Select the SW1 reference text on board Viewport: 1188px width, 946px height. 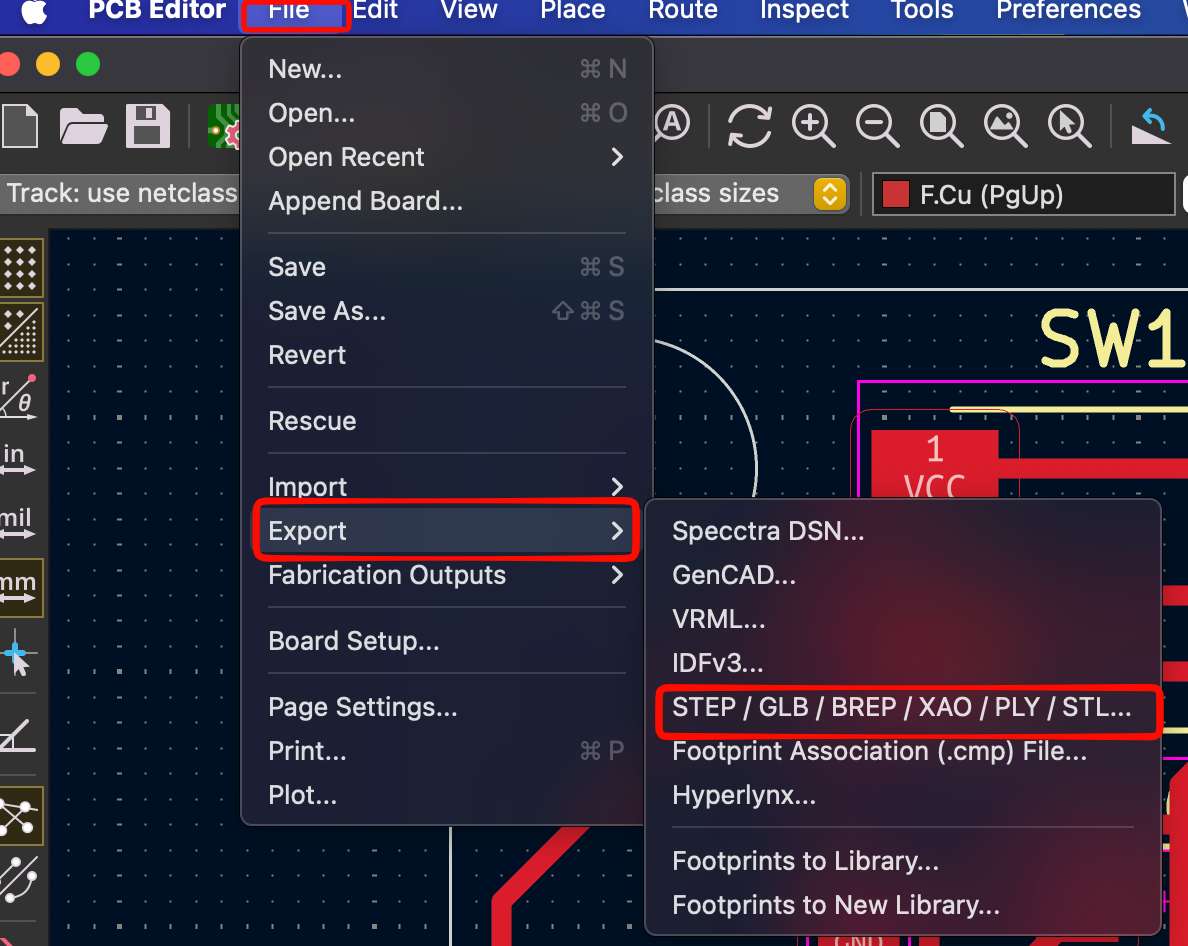tap(1112, 339)
